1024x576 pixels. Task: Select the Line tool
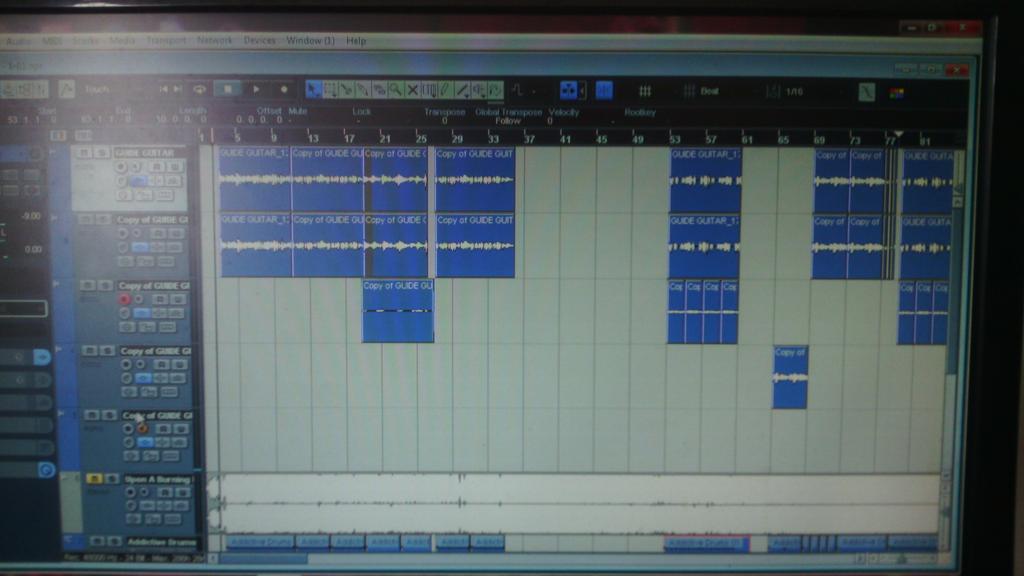pyautogui.click(x=462, y=89)
